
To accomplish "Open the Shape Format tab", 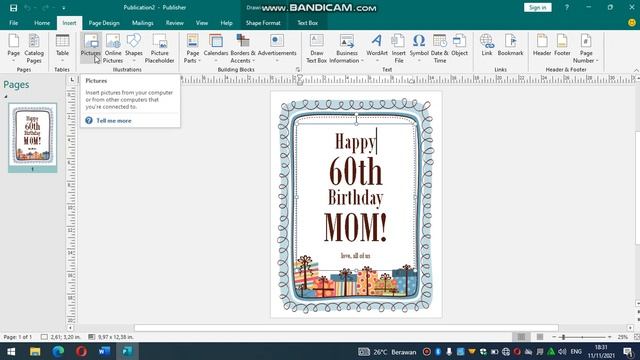I will point(263,23).
